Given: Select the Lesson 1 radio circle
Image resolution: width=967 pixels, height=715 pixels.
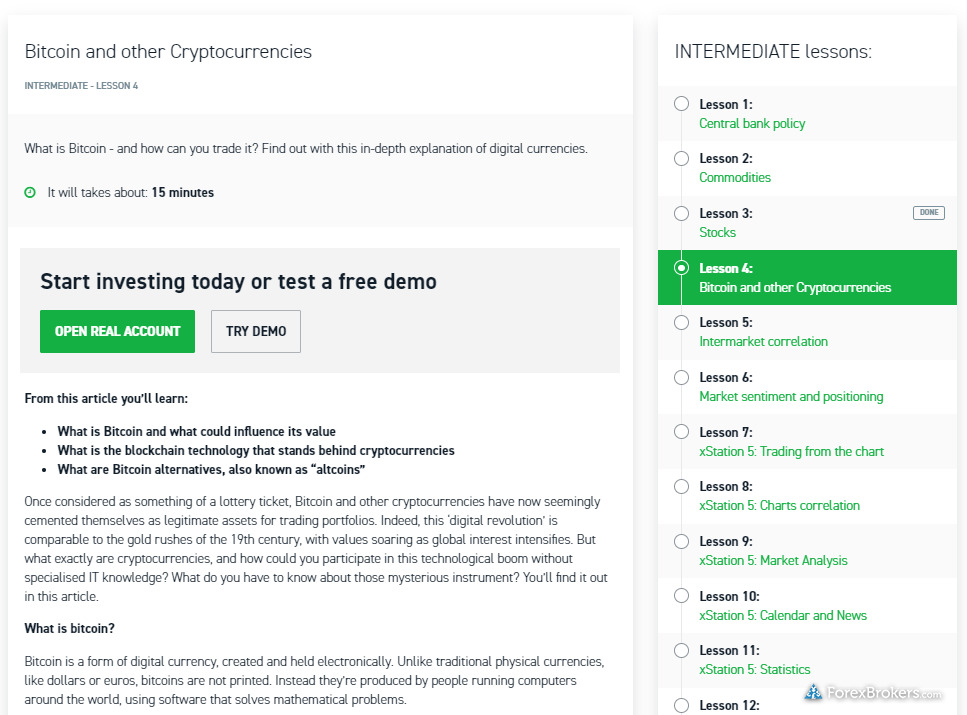Looking at the screenshot, I should click(x=681, y=104).
